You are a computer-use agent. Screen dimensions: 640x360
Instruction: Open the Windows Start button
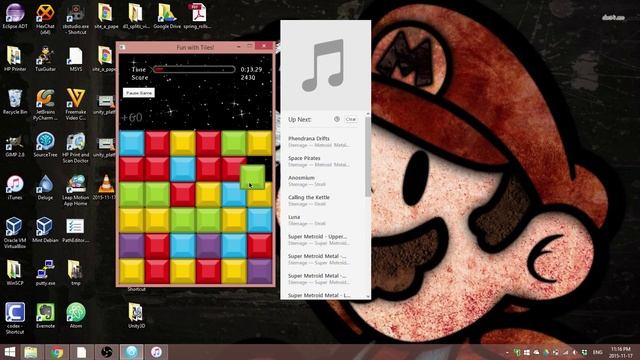pyautogui.click(x=9, y=352)
